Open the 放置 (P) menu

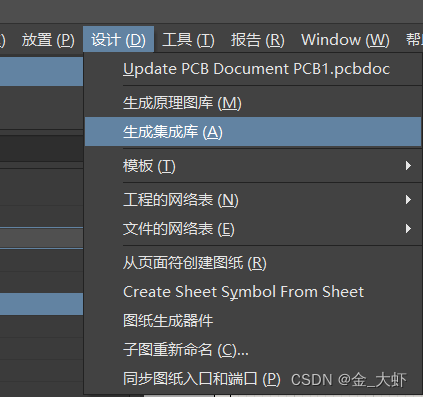coord(48,40)
